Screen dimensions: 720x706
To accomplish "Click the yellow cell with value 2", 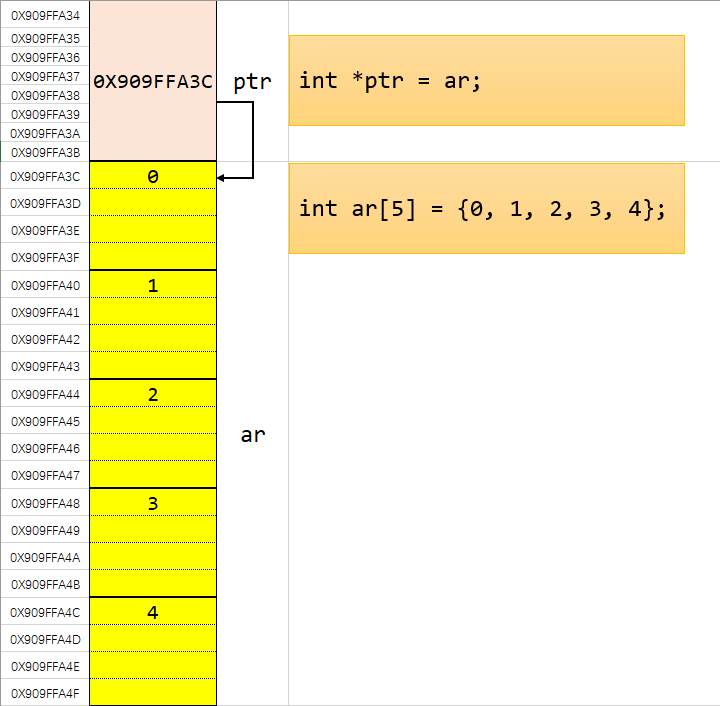I will (x=153, y=394).
